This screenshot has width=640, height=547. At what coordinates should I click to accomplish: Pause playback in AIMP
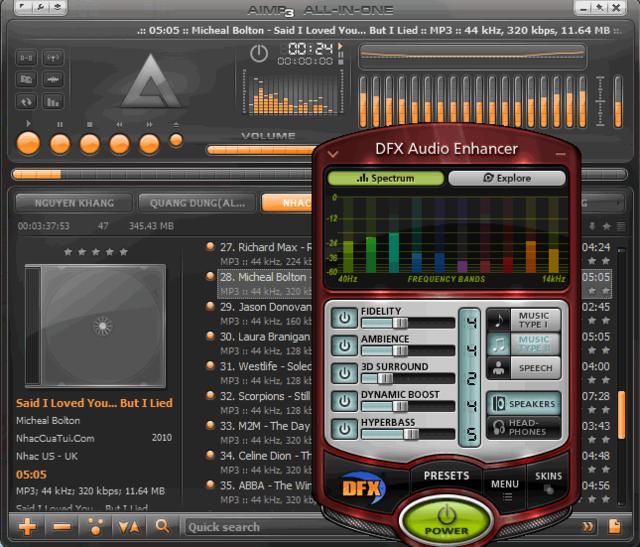59,143
